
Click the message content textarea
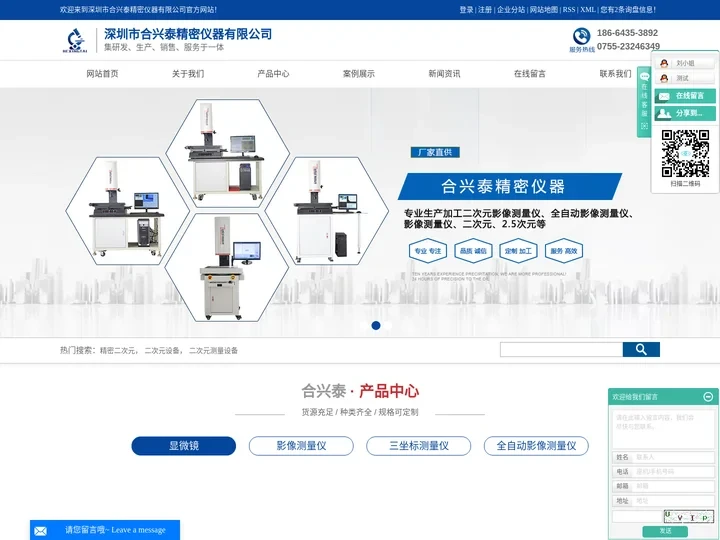(x=663, y=429)
